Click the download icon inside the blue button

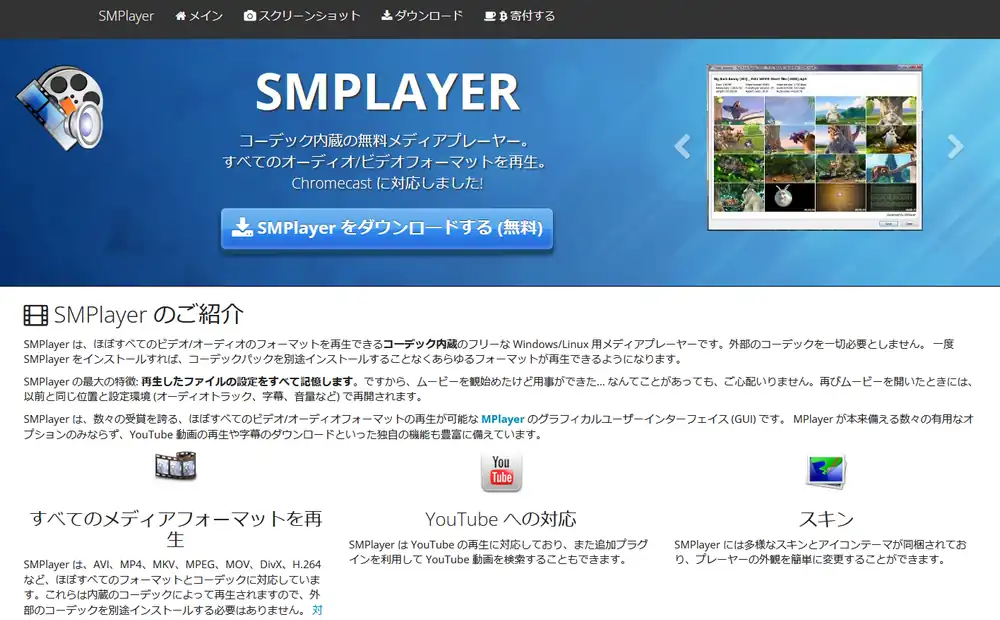click(243, 227)
